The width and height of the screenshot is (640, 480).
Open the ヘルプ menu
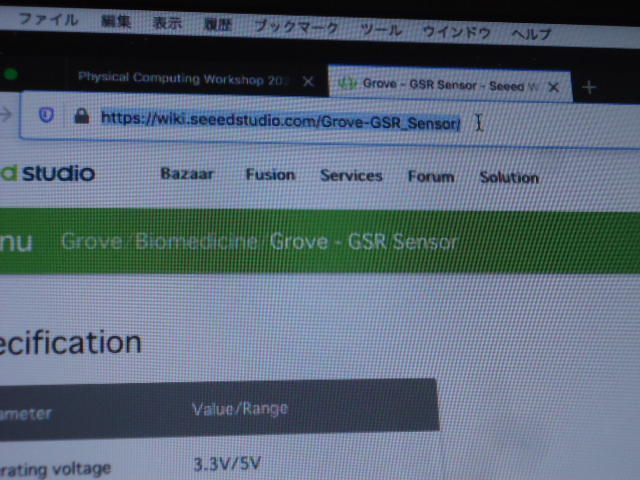pyautogui.click(x=531, y=34)
